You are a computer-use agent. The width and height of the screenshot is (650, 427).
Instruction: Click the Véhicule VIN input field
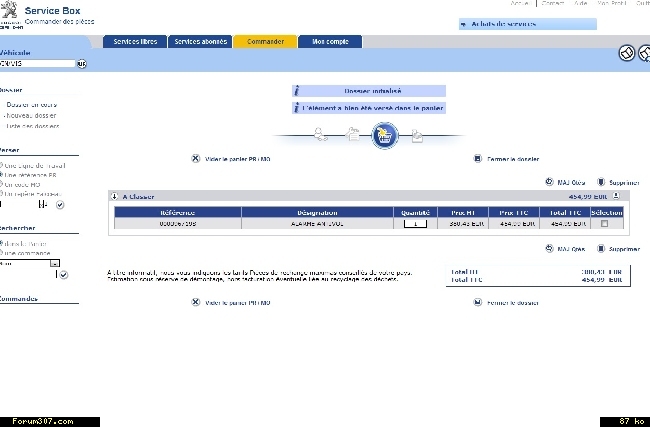coord(37,63)
